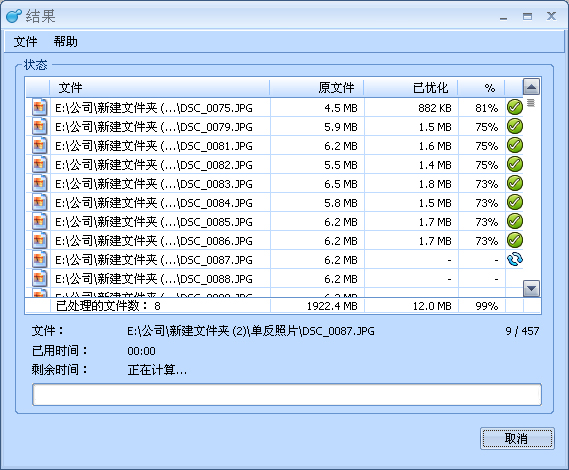
Task: Minimize the 结果 window
Action: tap(504, 17)
